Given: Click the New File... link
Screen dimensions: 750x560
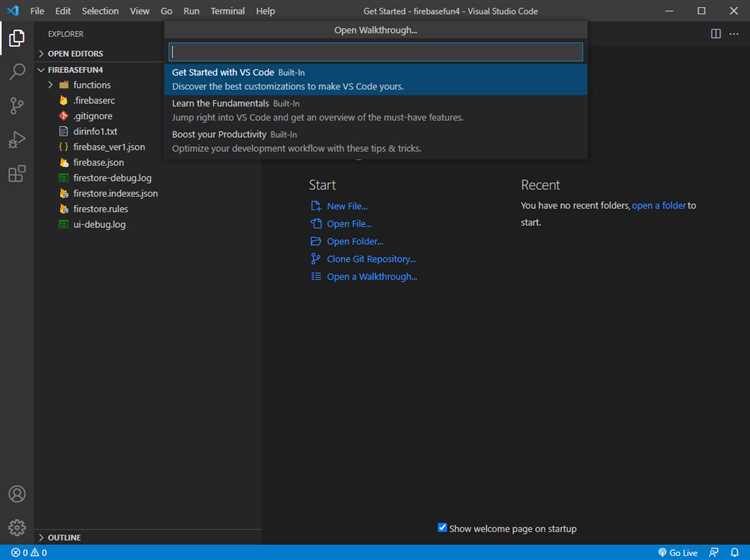Looking at the screenshot, I should tap(347, 206).
